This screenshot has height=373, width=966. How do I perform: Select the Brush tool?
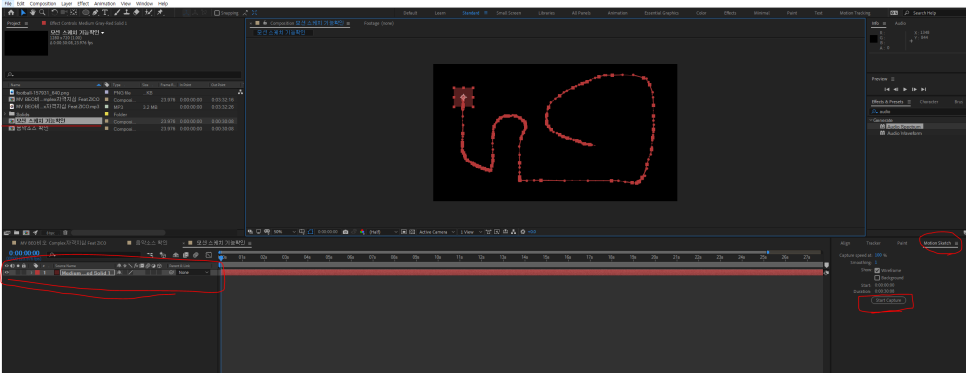pyautogui.click(x=117, y=12)
